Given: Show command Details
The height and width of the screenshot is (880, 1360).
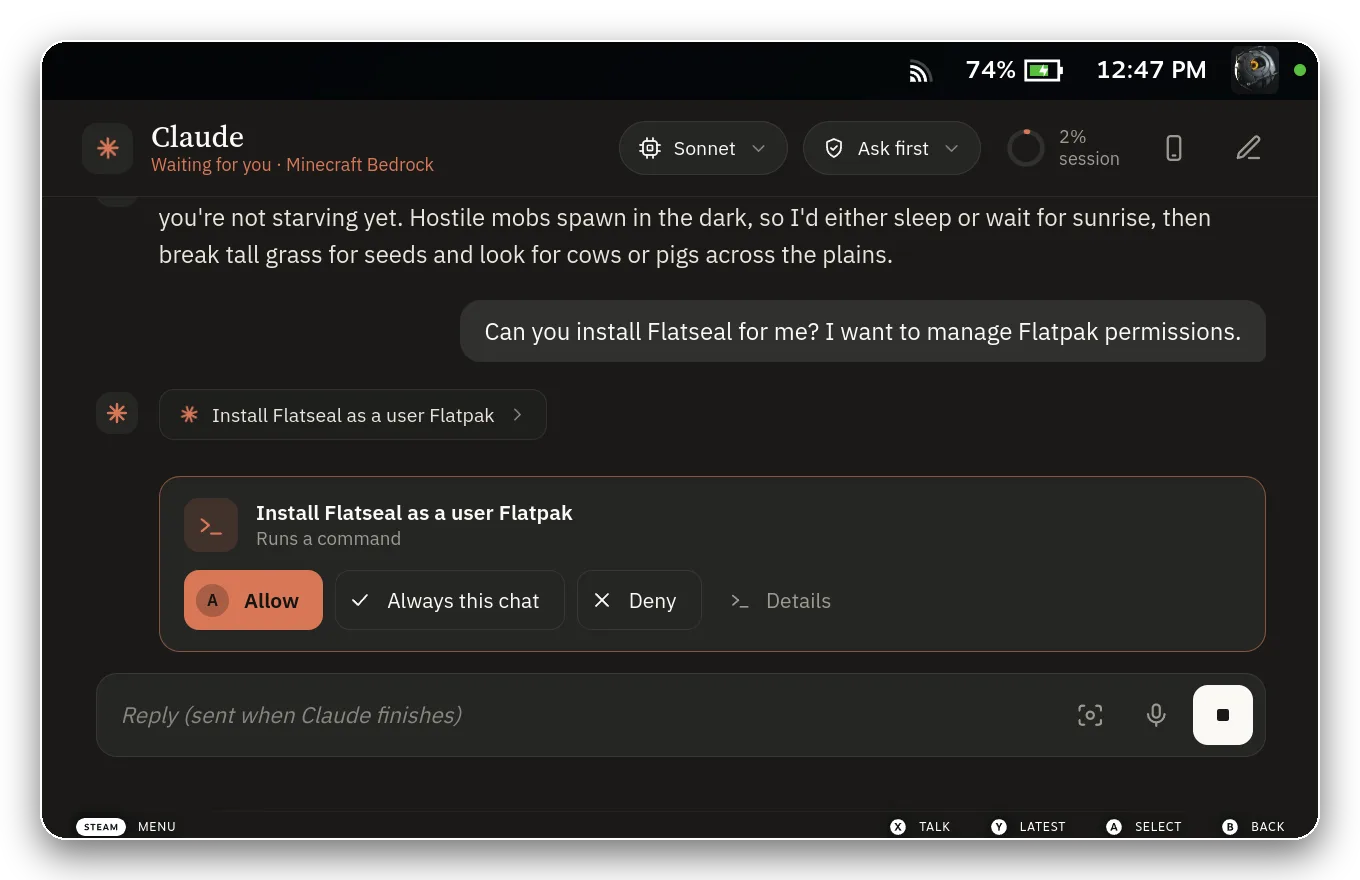Looking at the screenshot, I should pyautogui.click(x=781, y=601).
